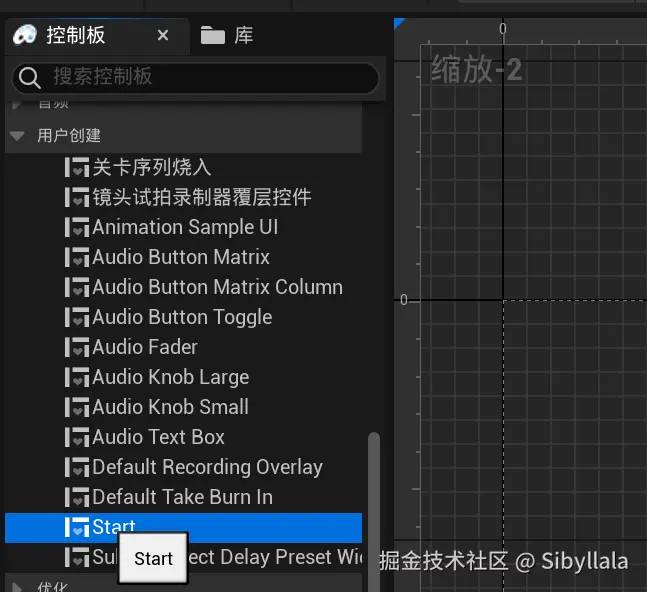Select Audio Button Toggle entry
This screenshot has width=647, height=592.
(x=183, y=317)
